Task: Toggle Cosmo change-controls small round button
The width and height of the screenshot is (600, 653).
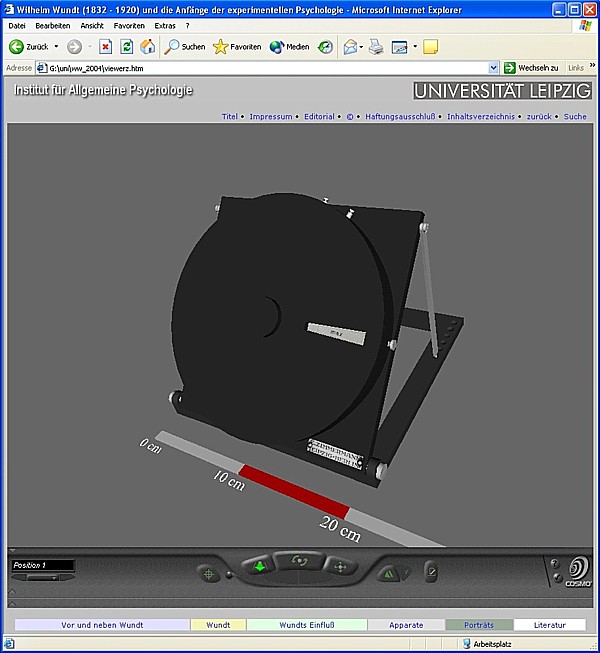Action: (229, 575)
